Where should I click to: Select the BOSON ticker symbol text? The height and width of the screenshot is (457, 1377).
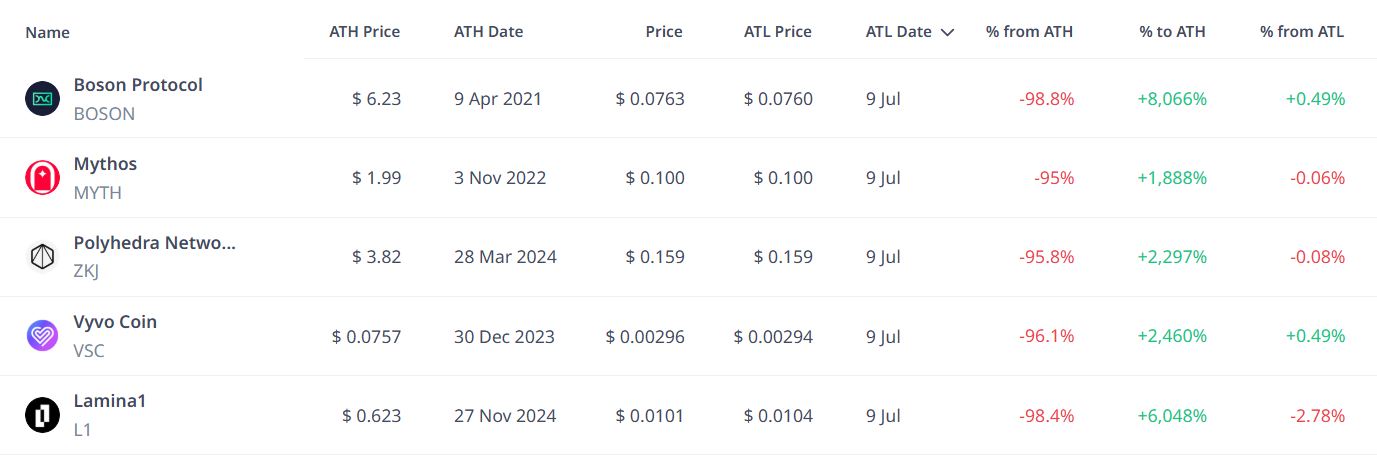tap(104, 114)
